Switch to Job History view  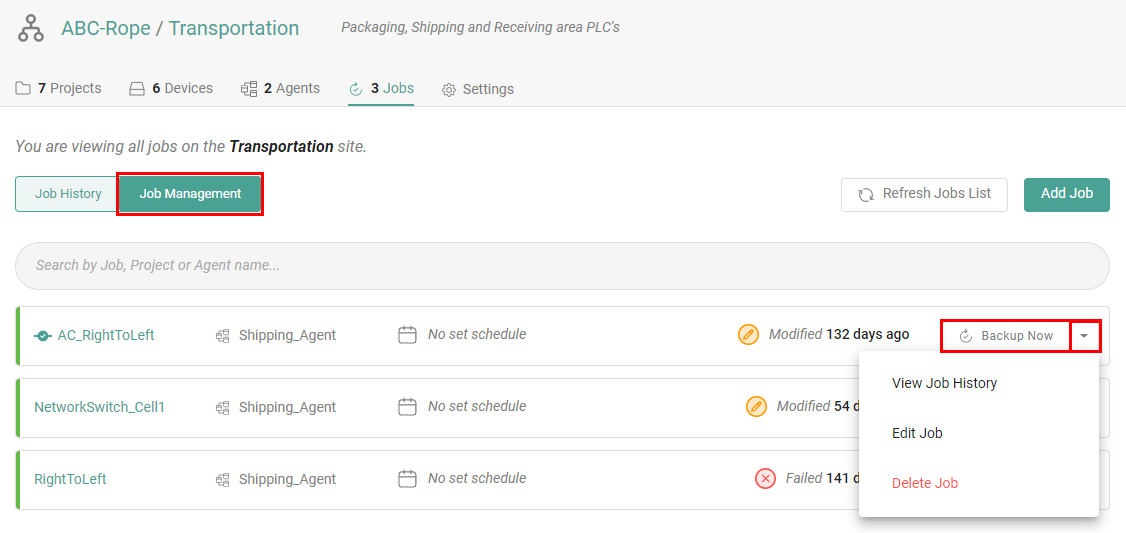tap(68, 194)
